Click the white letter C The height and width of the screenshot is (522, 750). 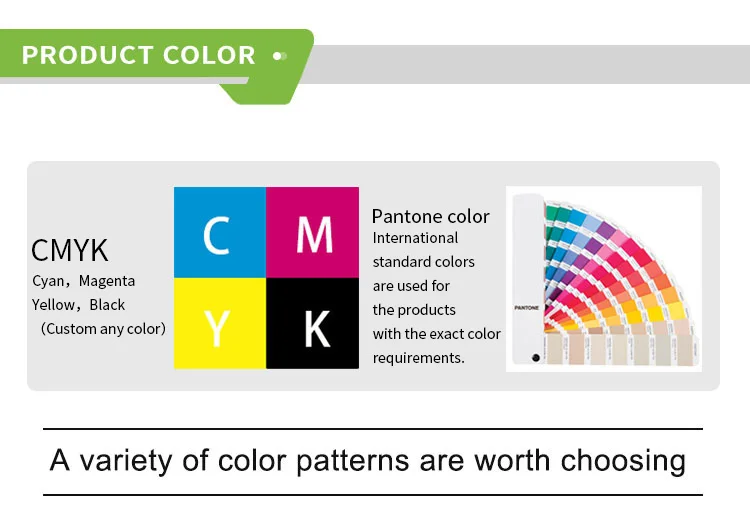[216, 236]
